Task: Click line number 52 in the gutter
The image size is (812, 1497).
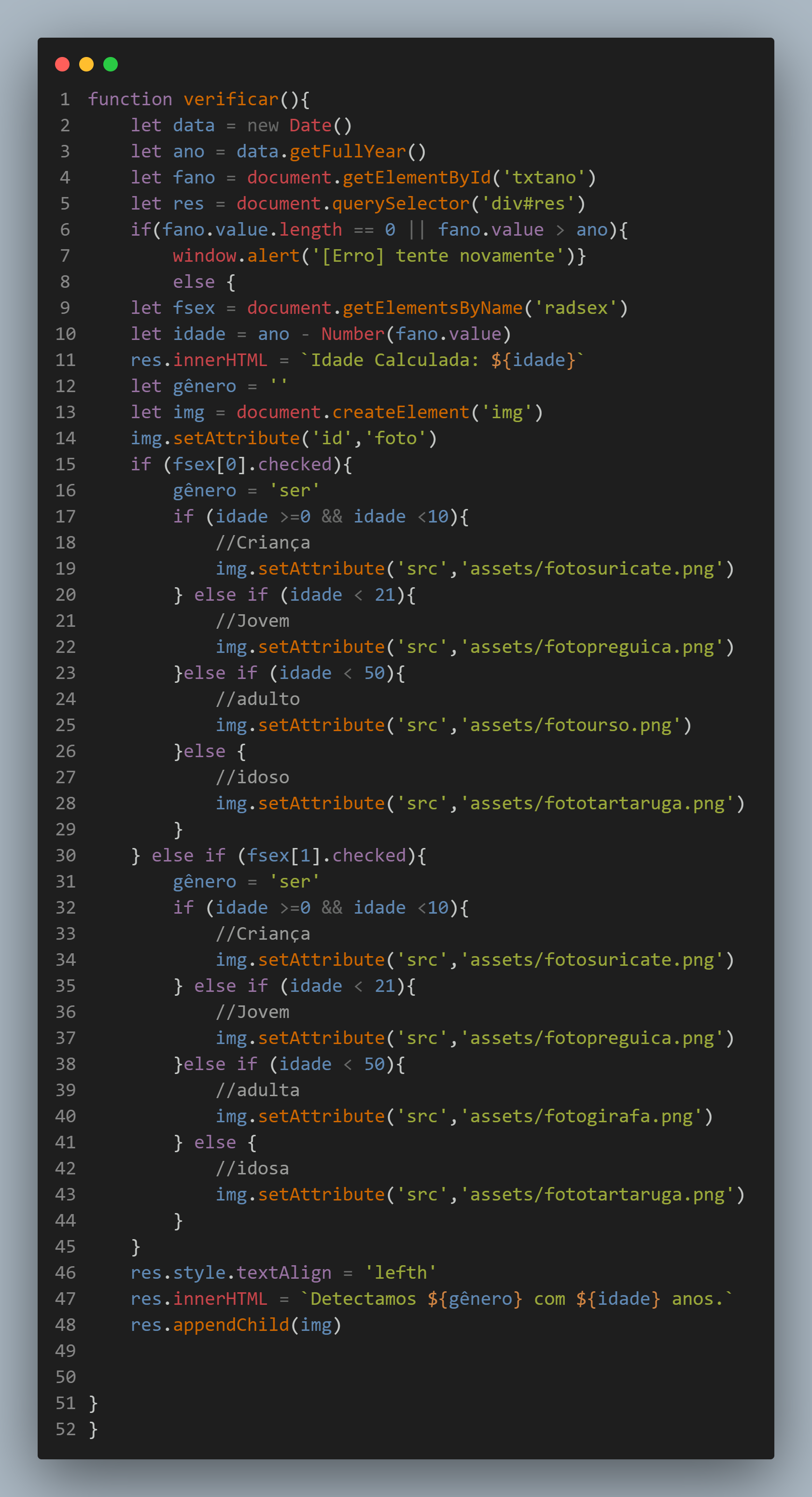Action: click(x=66, y=1429)
